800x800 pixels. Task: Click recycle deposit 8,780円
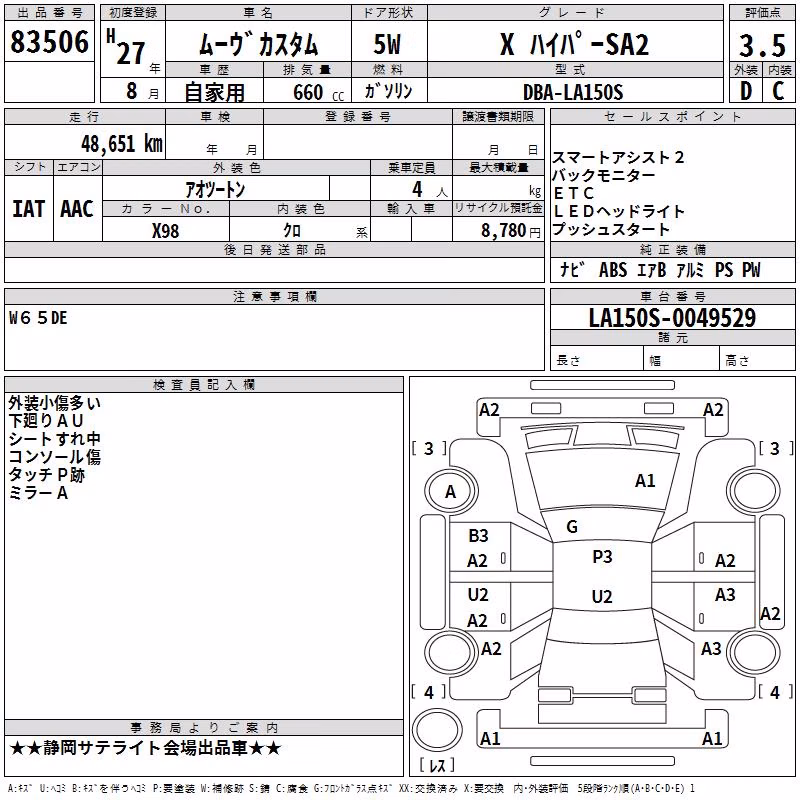point(511,231)
